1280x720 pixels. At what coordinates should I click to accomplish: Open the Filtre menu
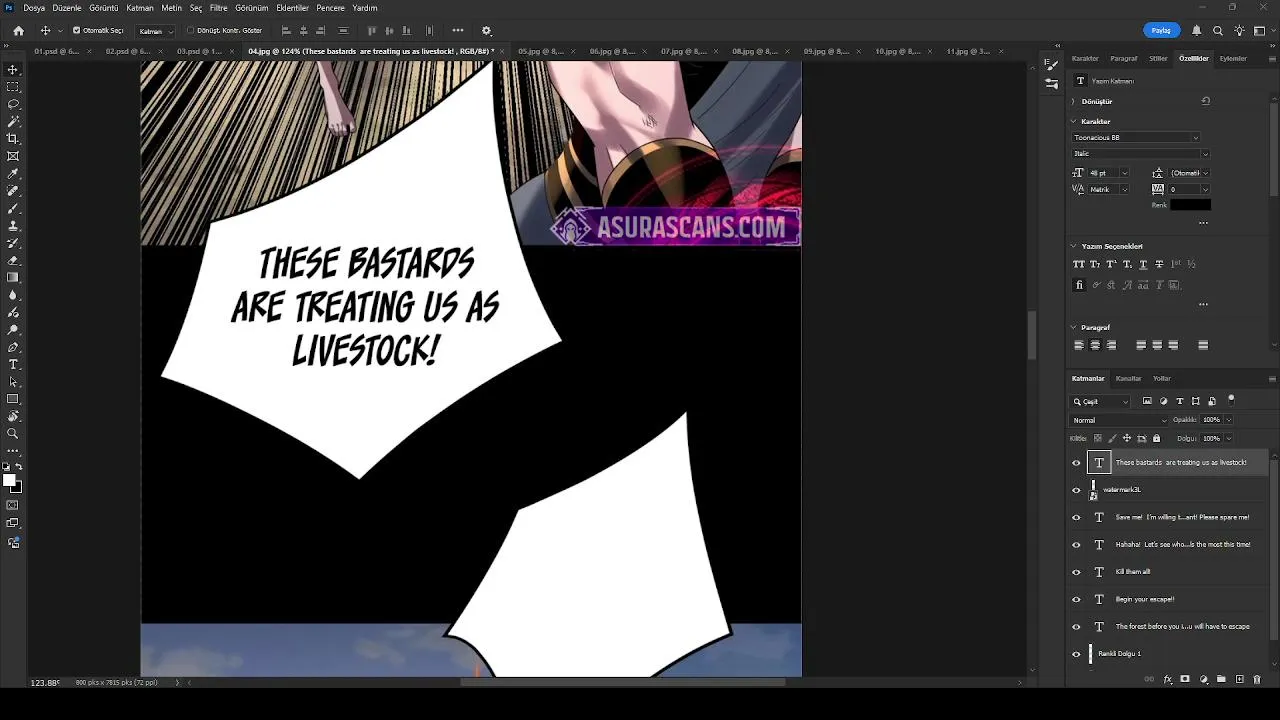tap(218, 8)
